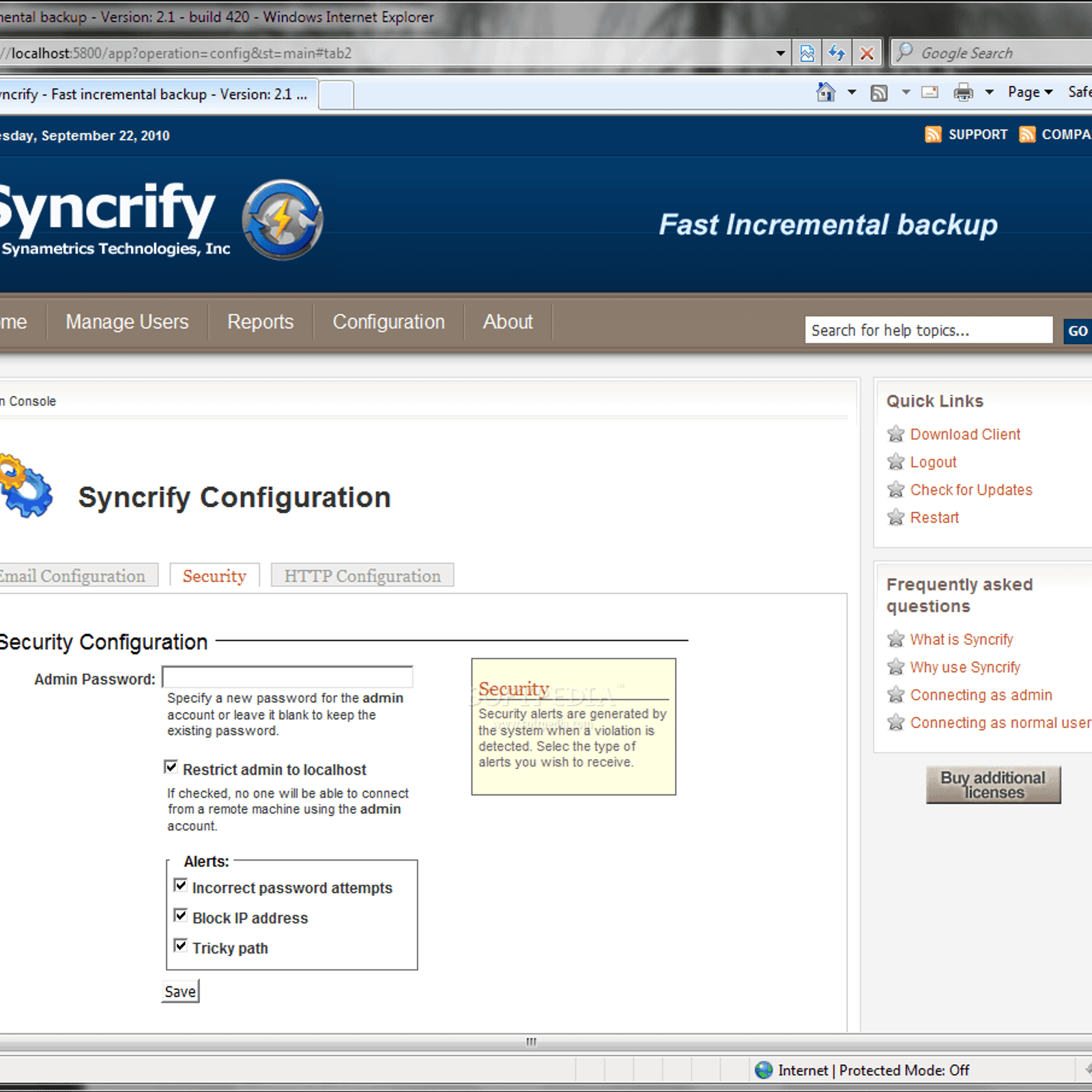Screen dimensions: 1092x1092
Task: Click star icon next to Connecting as admin
Action: point(895,695)
